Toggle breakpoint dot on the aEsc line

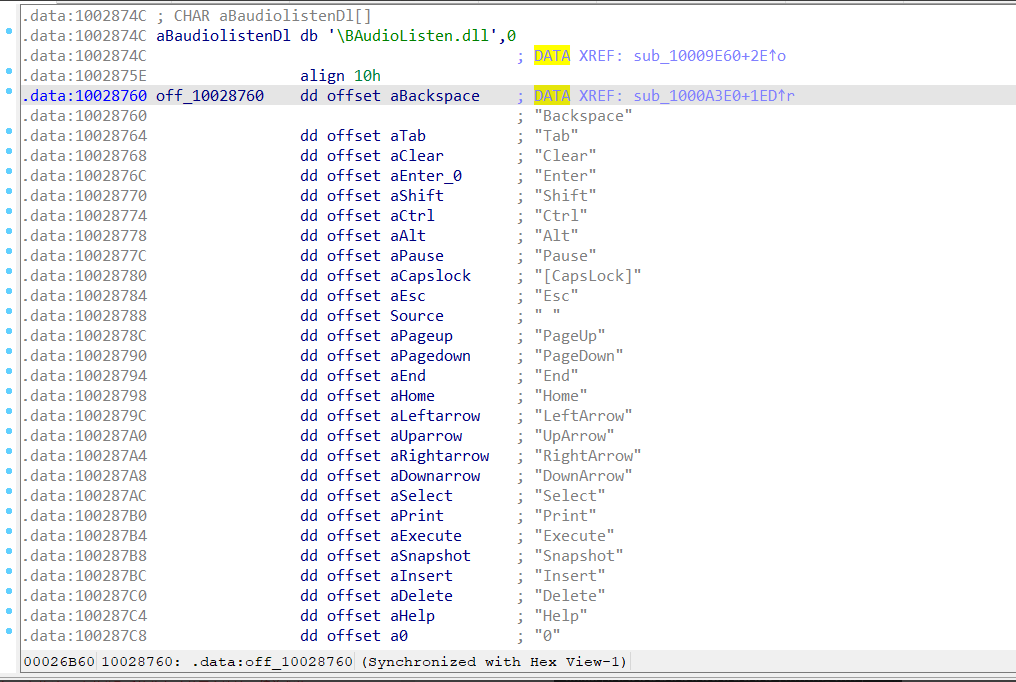point(9,293)
